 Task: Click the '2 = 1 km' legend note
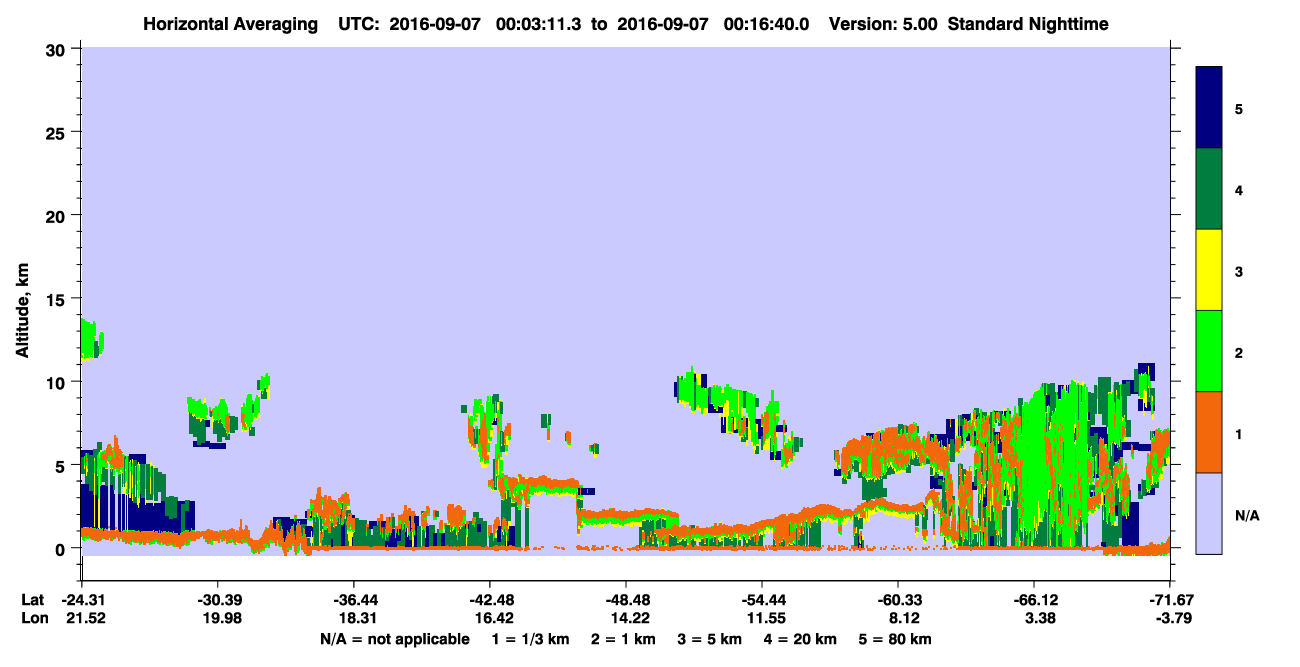[625, 639]
